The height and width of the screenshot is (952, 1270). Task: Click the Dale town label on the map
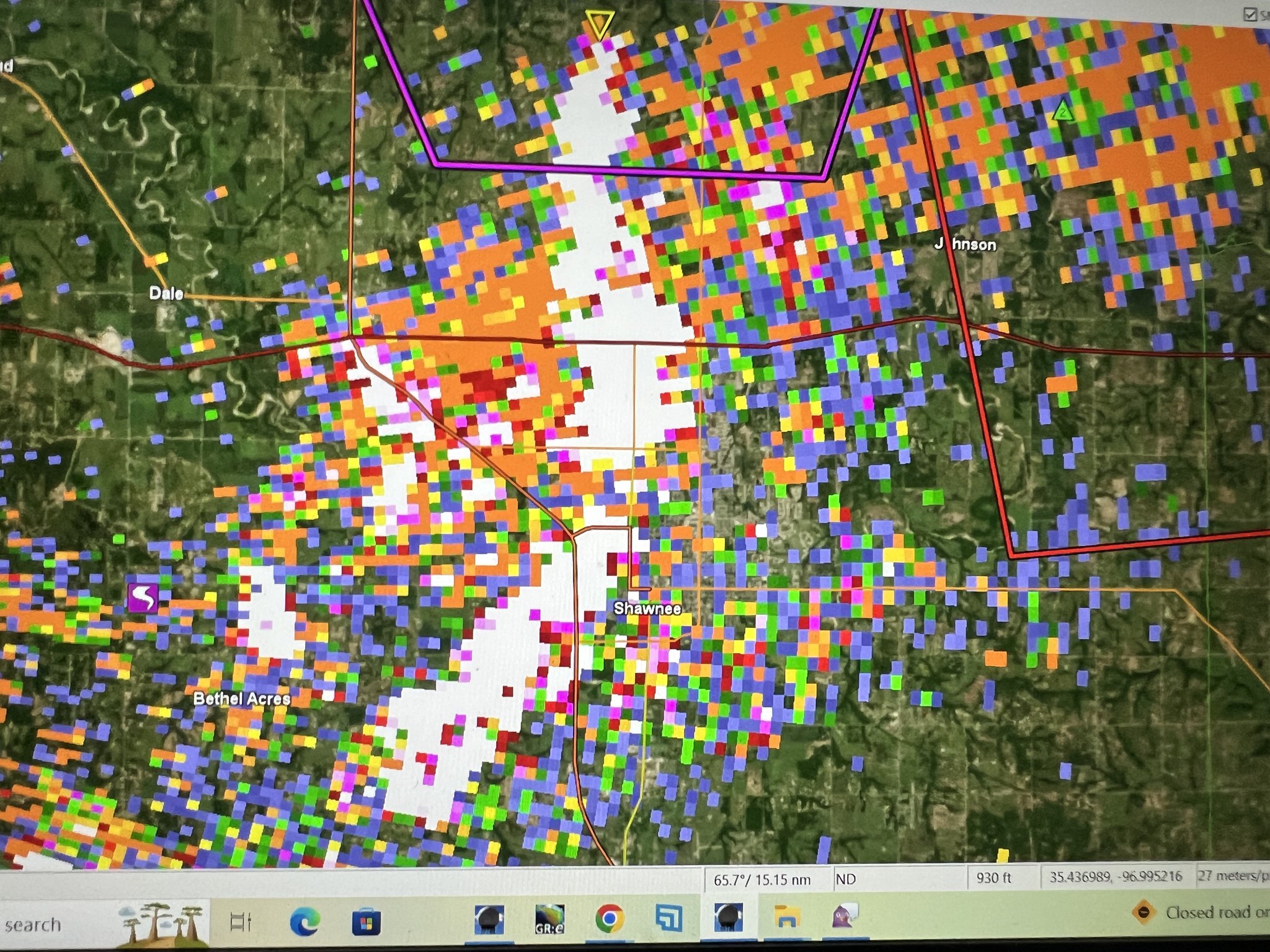coord(166,293)
